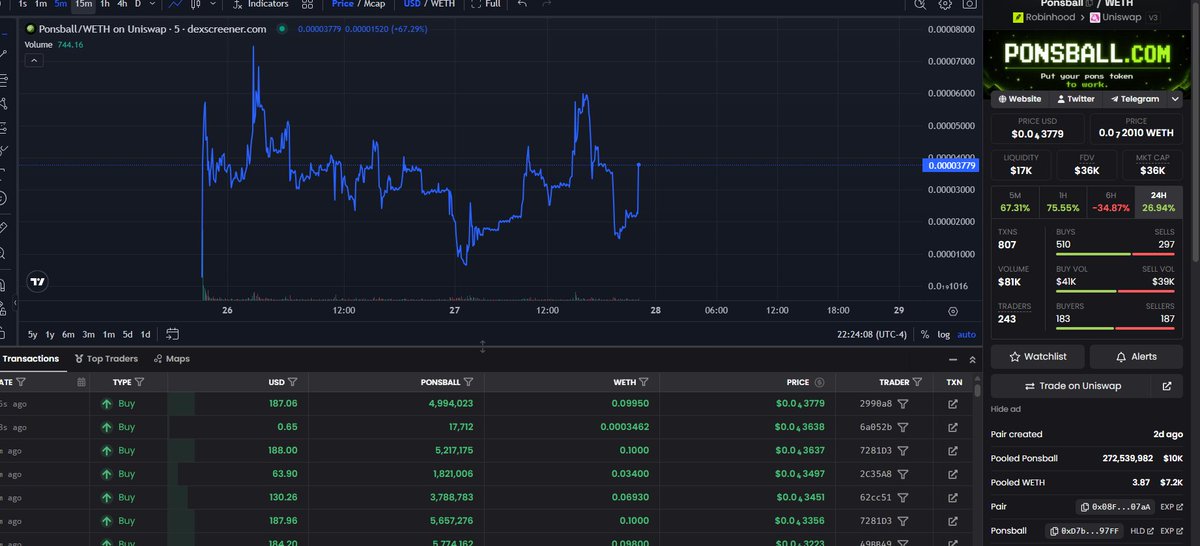The image size is (1200, 546).
Task: Select the 1m chart interval
Action: [41, 4]
